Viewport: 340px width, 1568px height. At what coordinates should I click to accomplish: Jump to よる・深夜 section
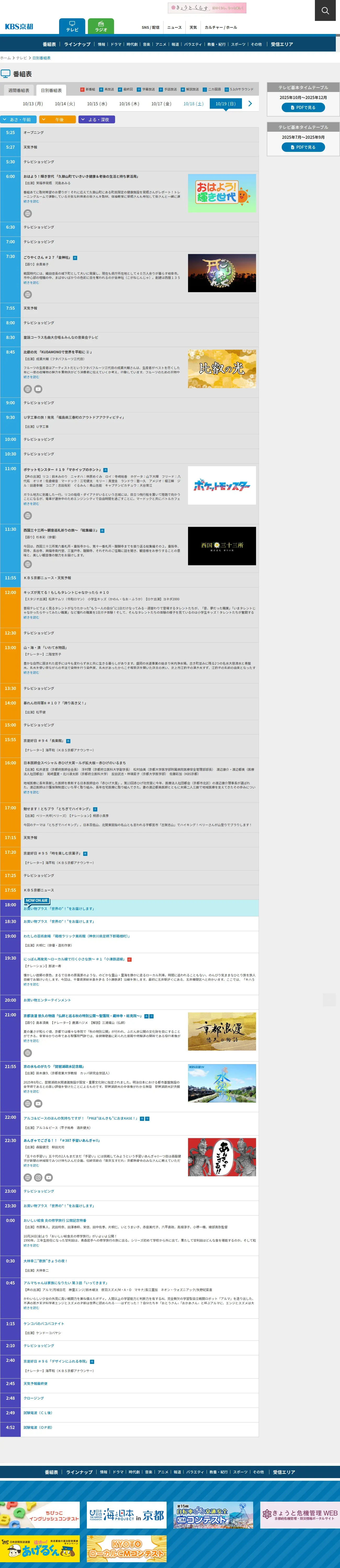pyautogui.click(x=97, y=120)
